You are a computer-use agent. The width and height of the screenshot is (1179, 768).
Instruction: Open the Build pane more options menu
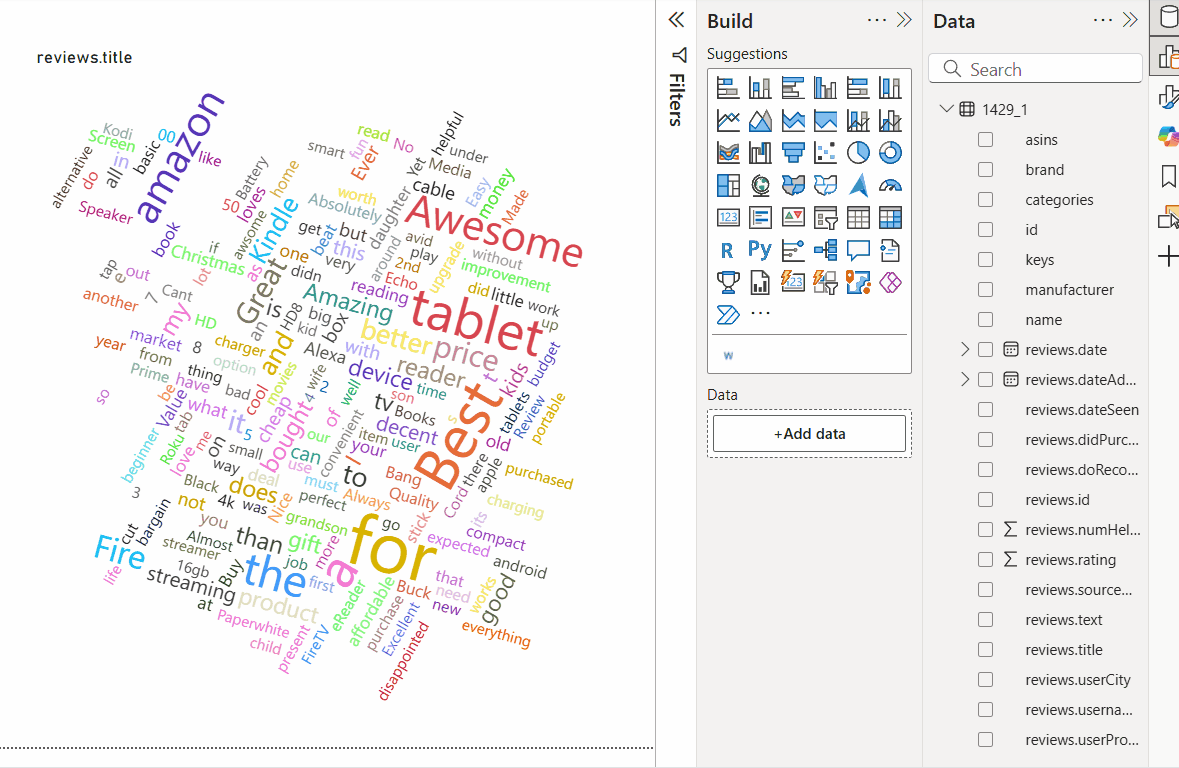877,20
